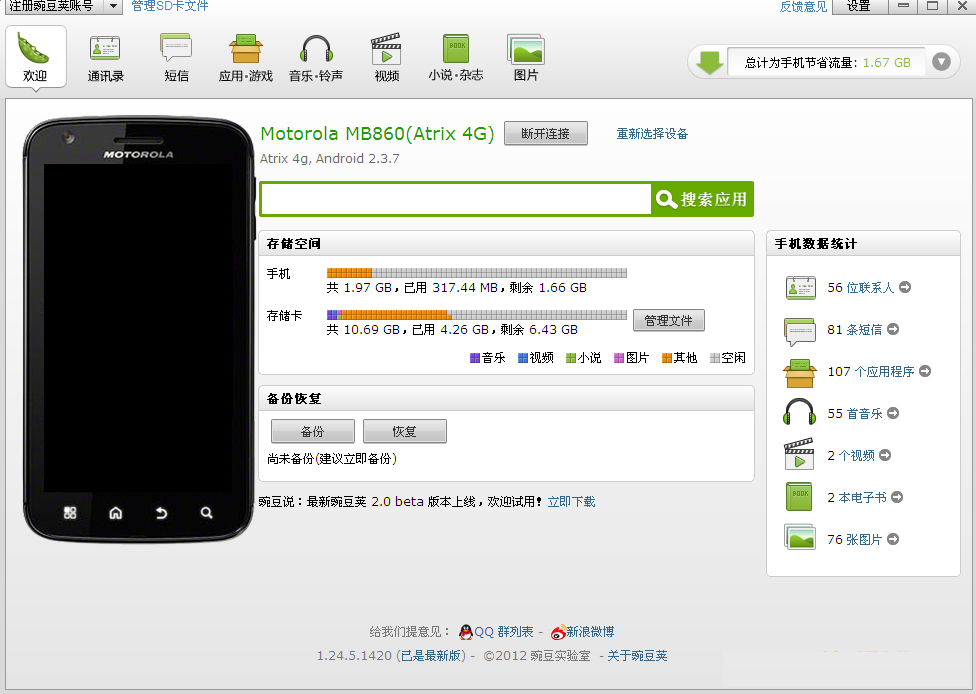Click pictures icon in statistics panel
The height and width of the screenshot is (694, 976).
coord(800,537)
